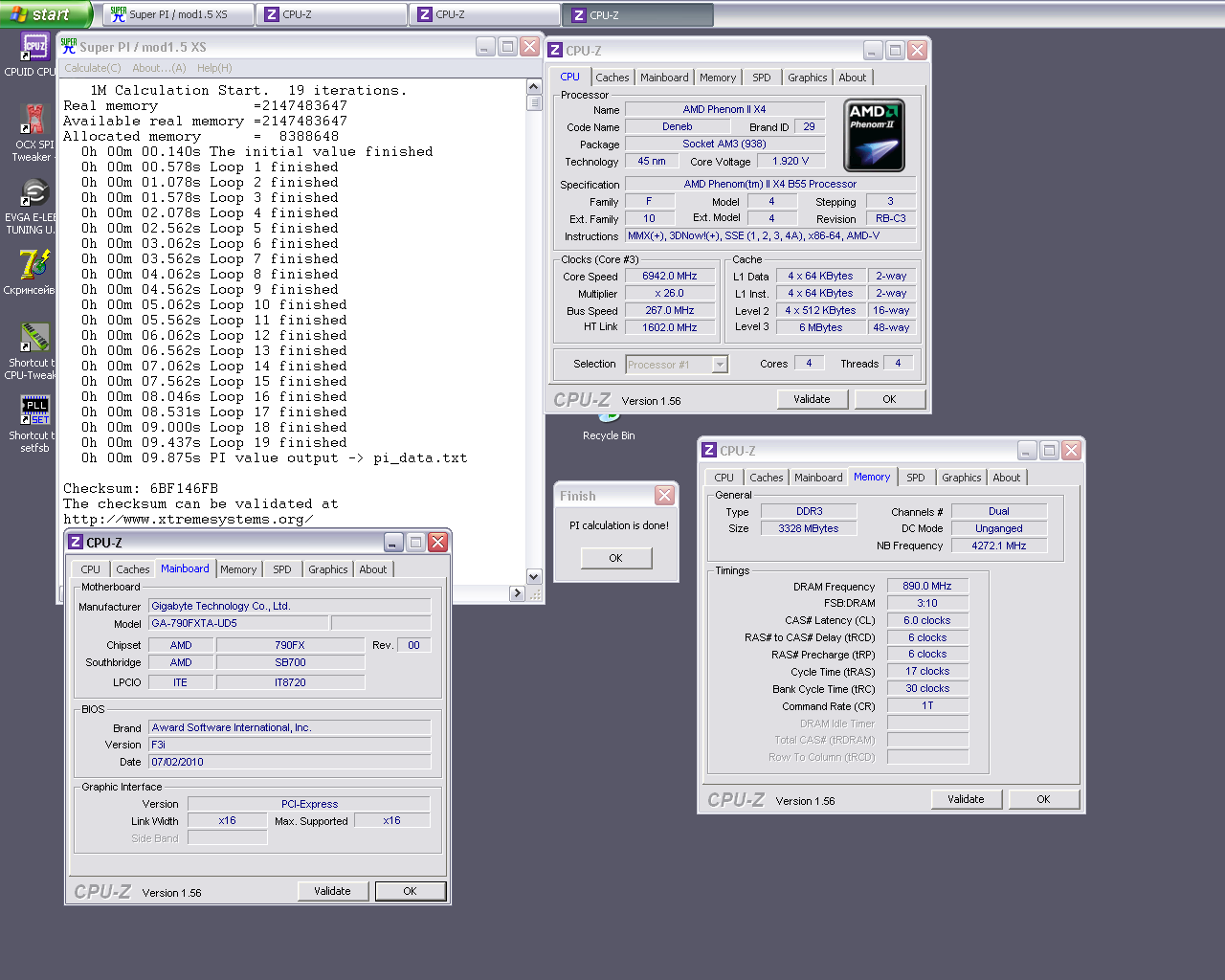Open the Calculate(C) menu in Super PI

point(93,68)
